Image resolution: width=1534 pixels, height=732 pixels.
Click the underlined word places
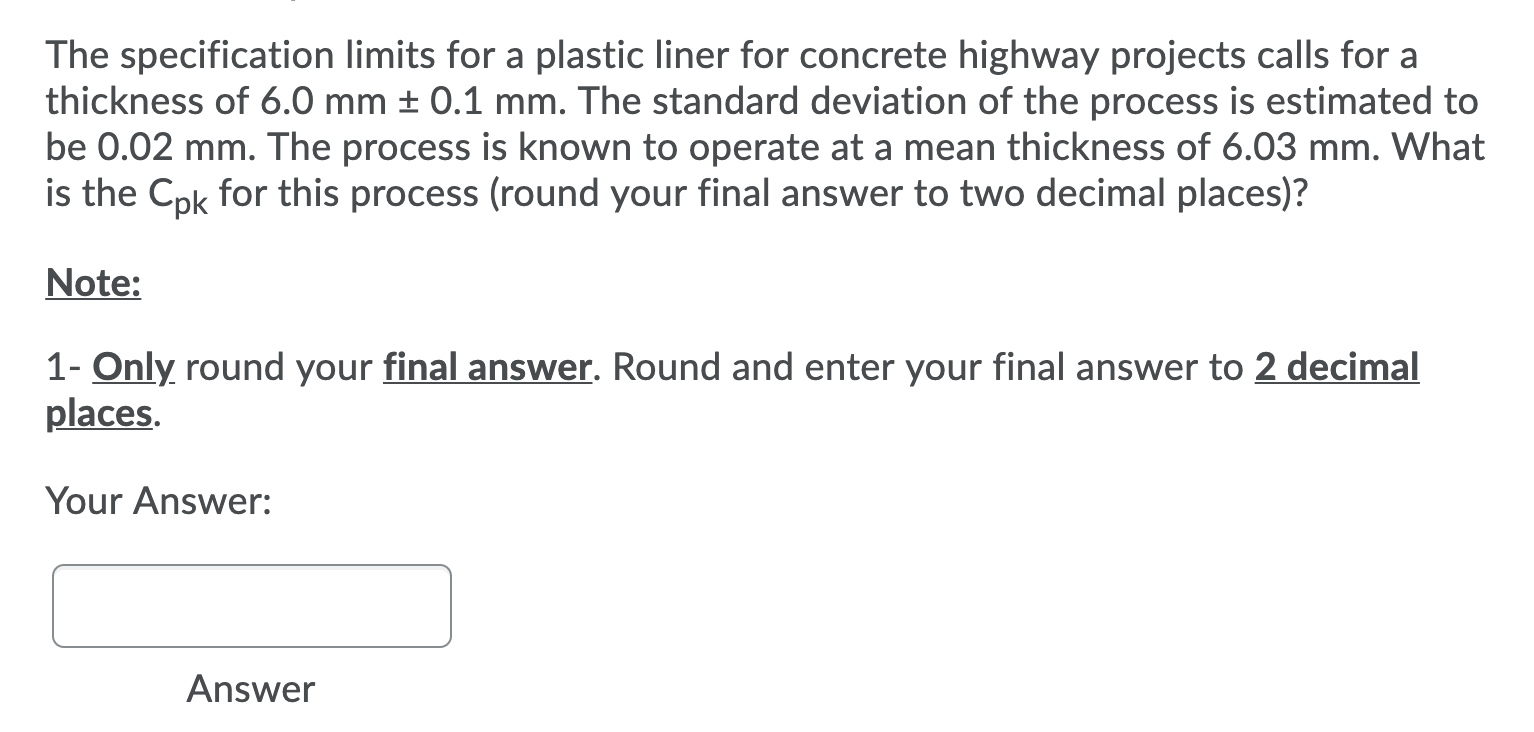coord(95,413)
